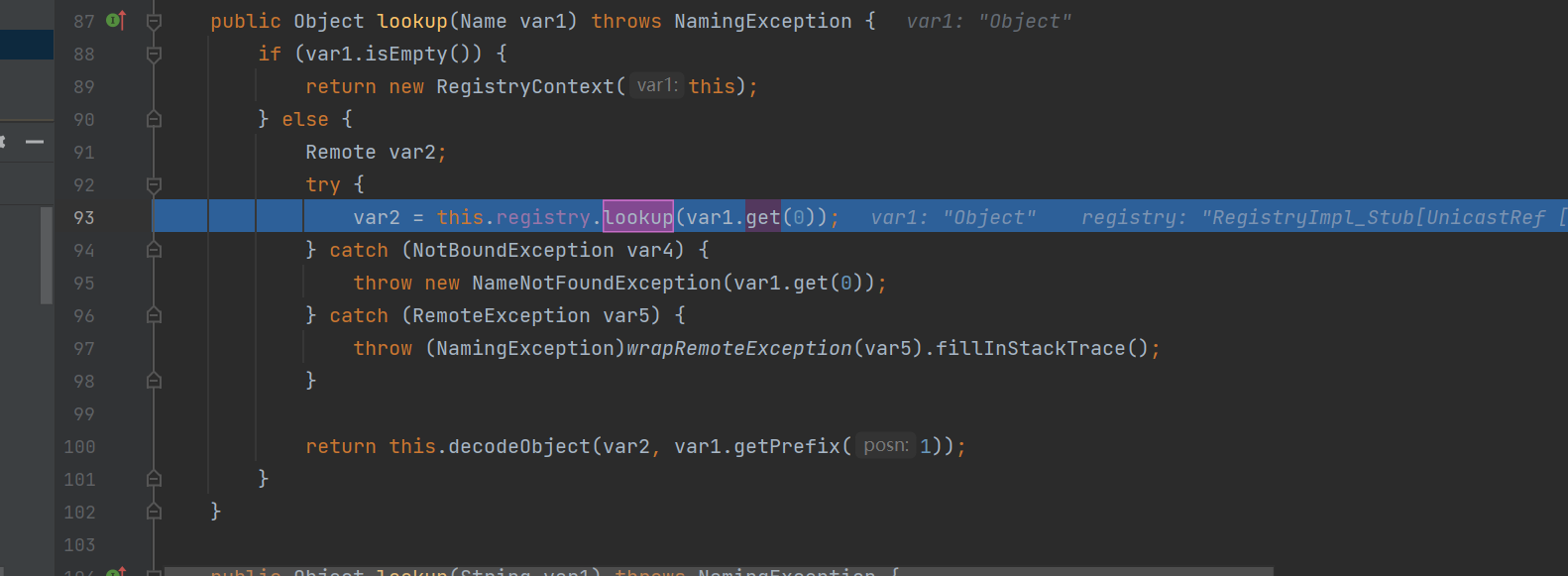Click line number 100 in the gutter
1568x576 pixels.
pyautogui.click(x=79, y=446)
